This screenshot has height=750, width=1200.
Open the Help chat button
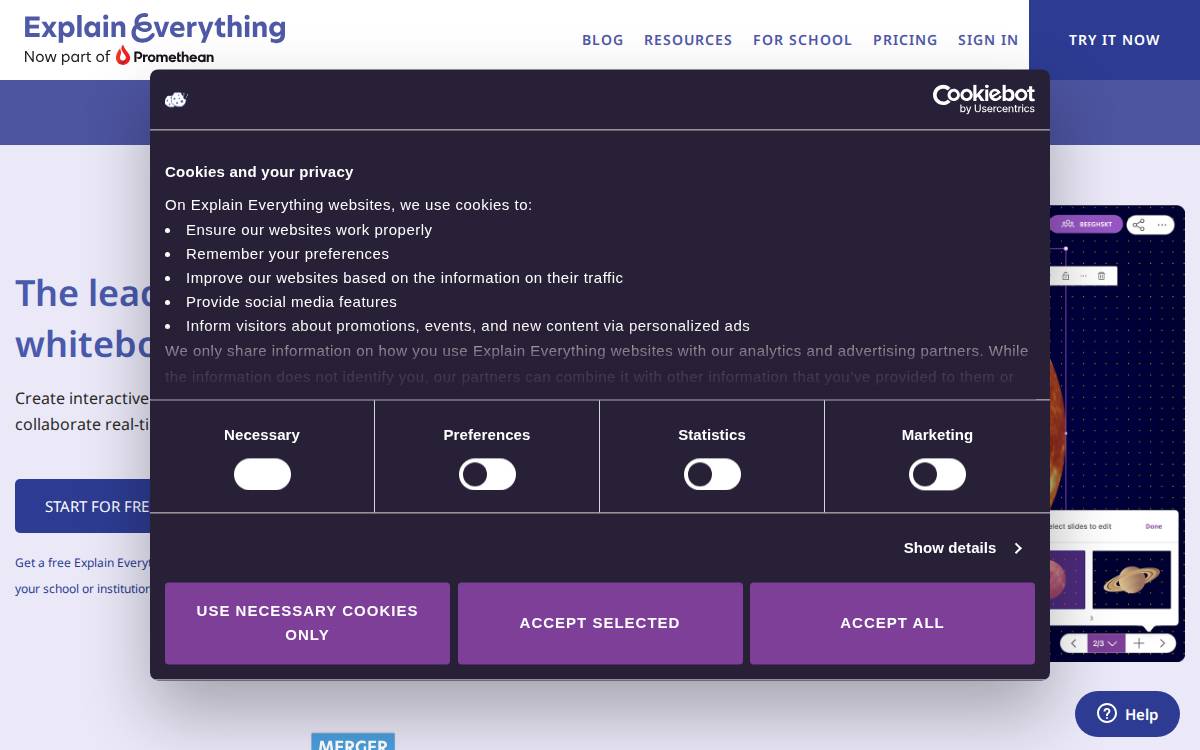coord(1127,714)
